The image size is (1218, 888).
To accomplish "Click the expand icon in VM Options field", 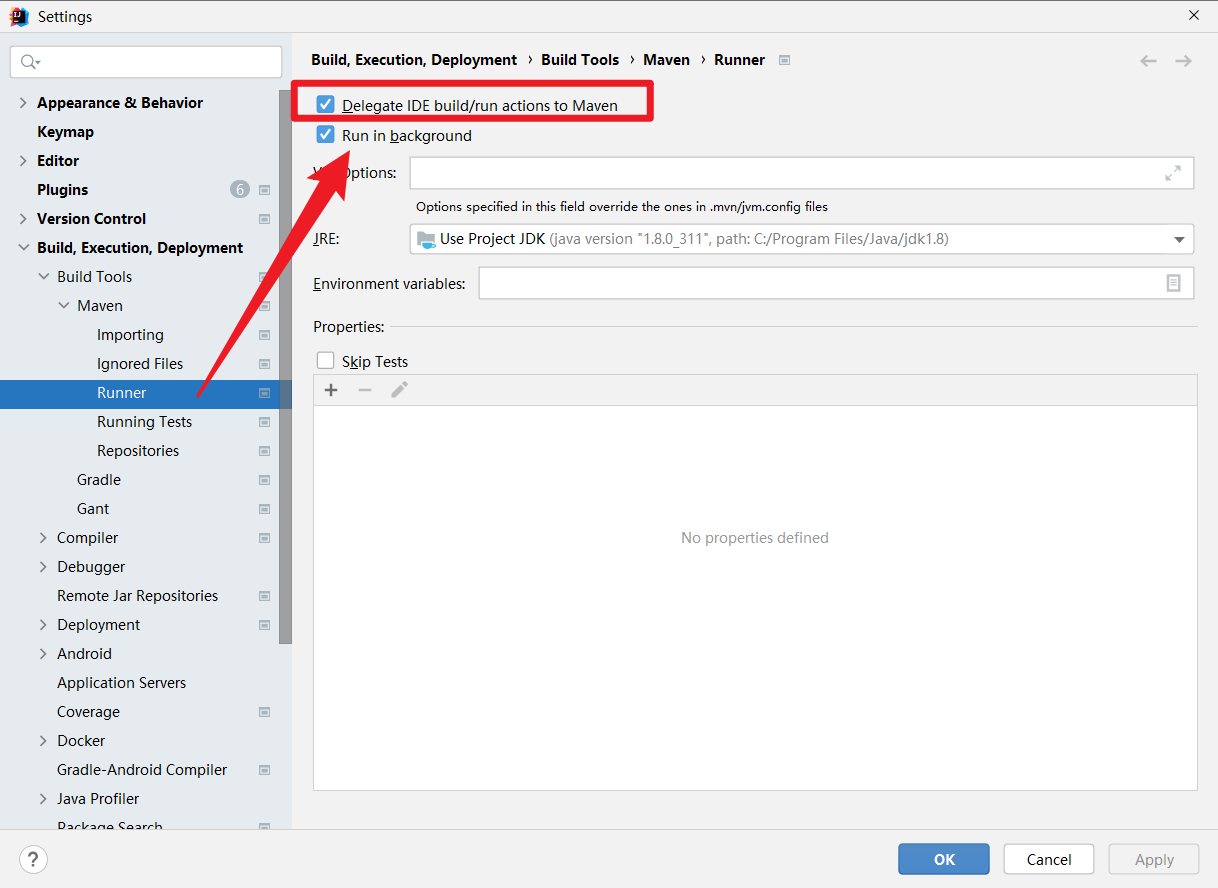I will [x=1173, y=173].
